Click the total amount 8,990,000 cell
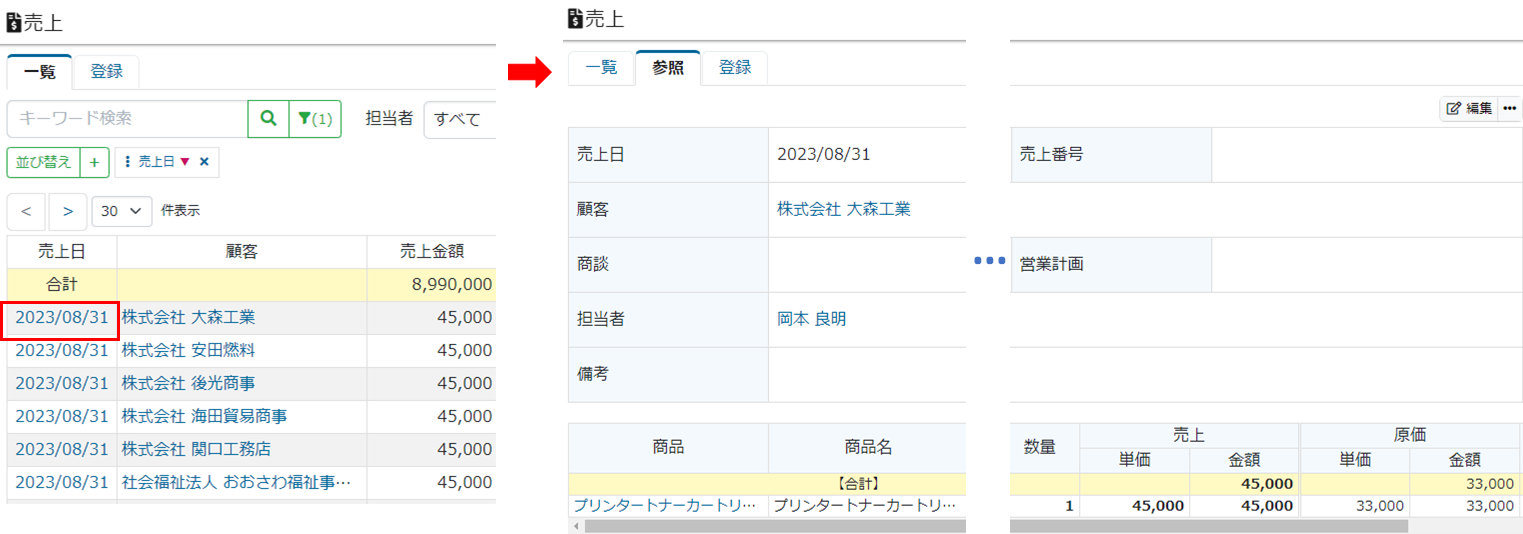 [x=431, y=285]
